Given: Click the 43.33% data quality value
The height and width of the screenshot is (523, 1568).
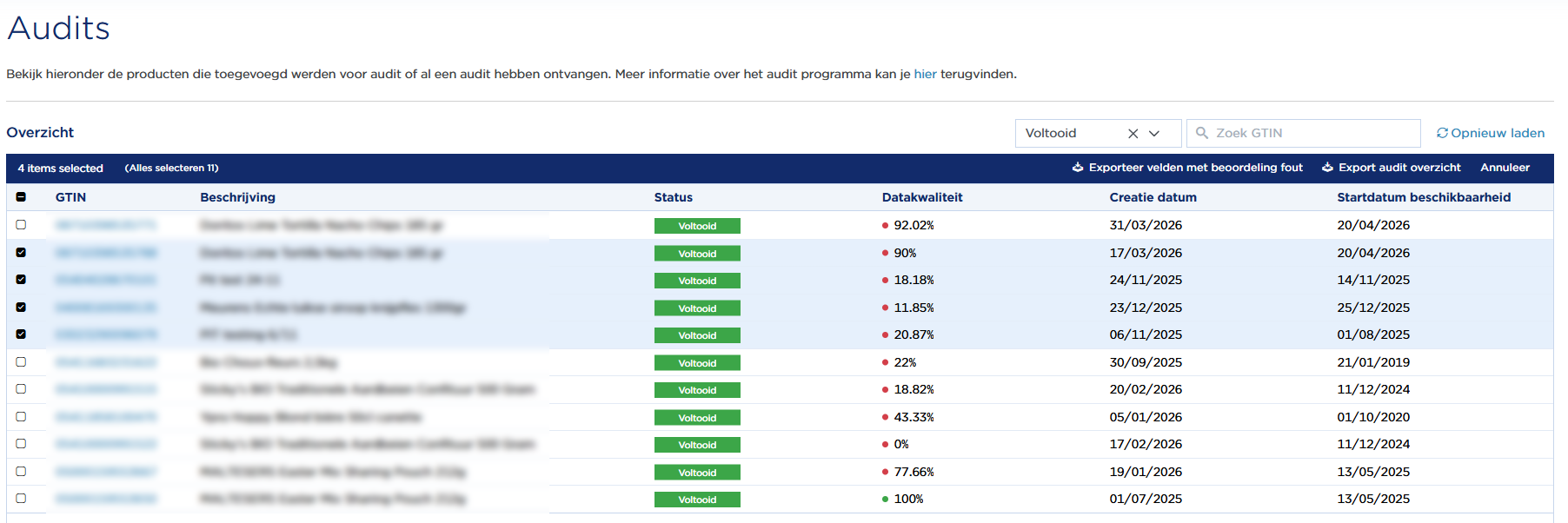Looking at the screenshot, I should click(914, 417).
